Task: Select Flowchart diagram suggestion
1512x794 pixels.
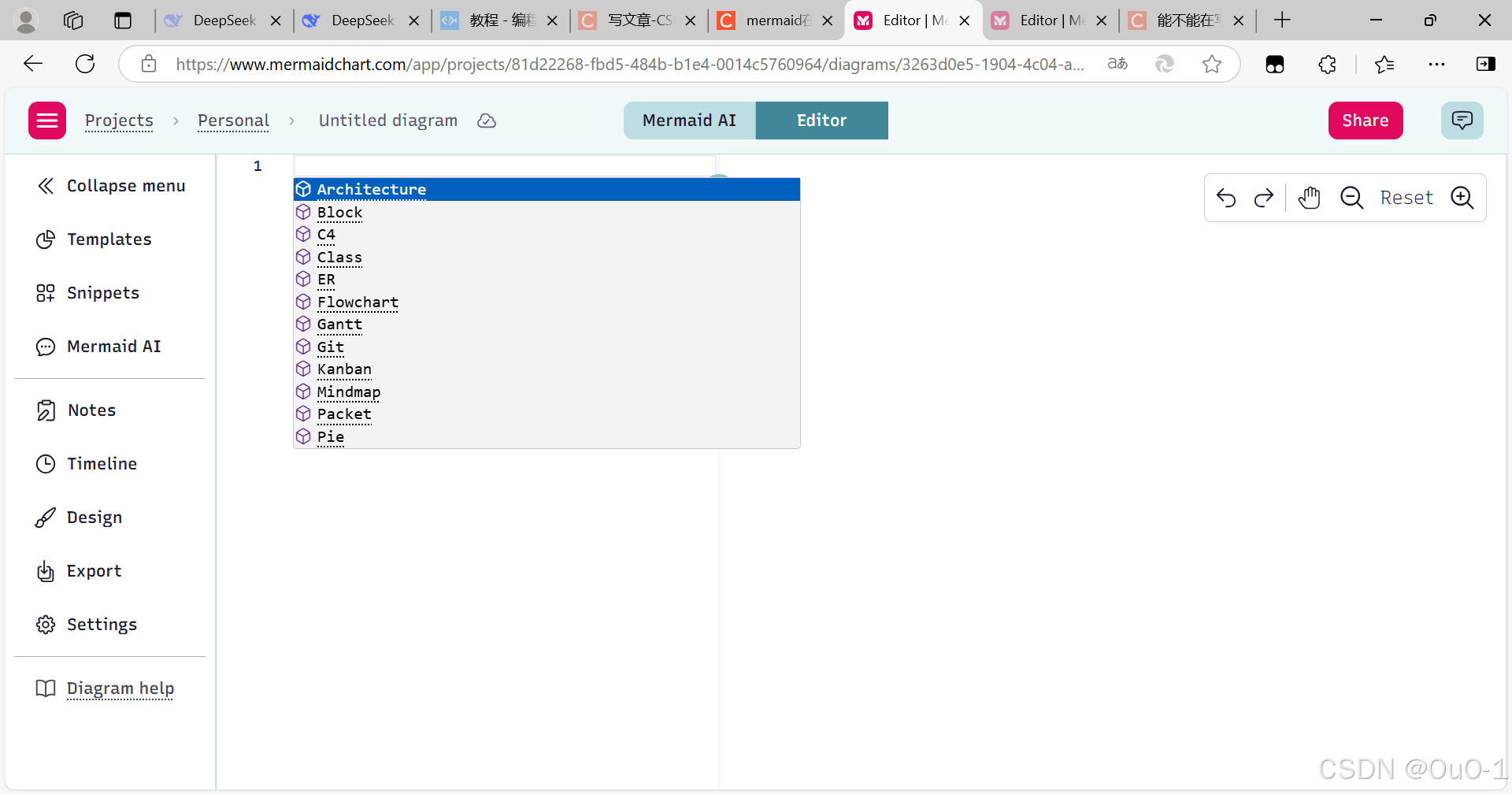Action: [547, 302]
